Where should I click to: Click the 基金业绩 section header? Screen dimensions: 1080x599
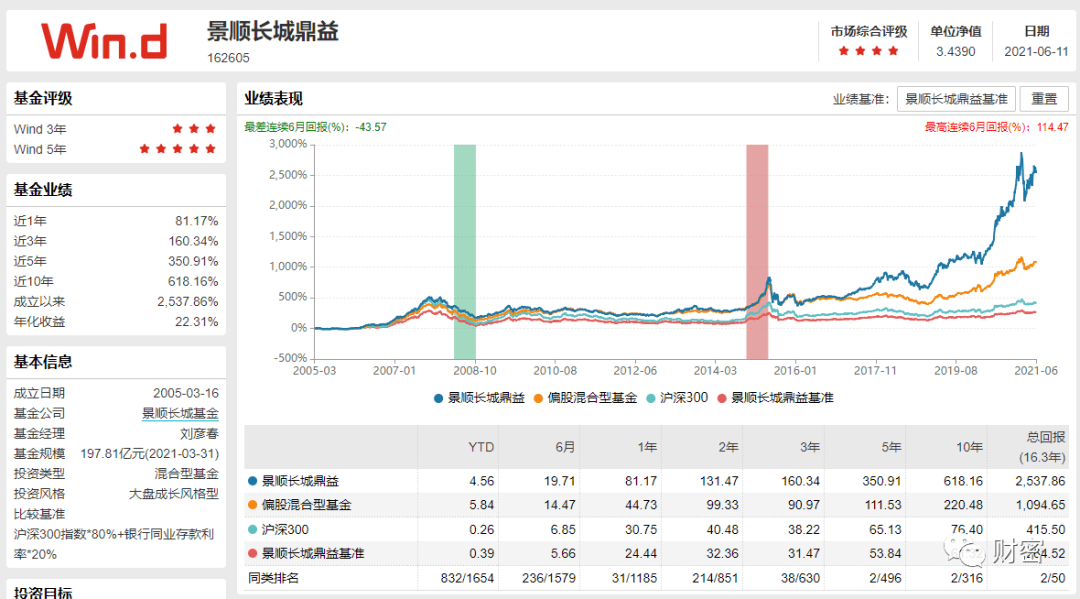(x=43, y=190)
